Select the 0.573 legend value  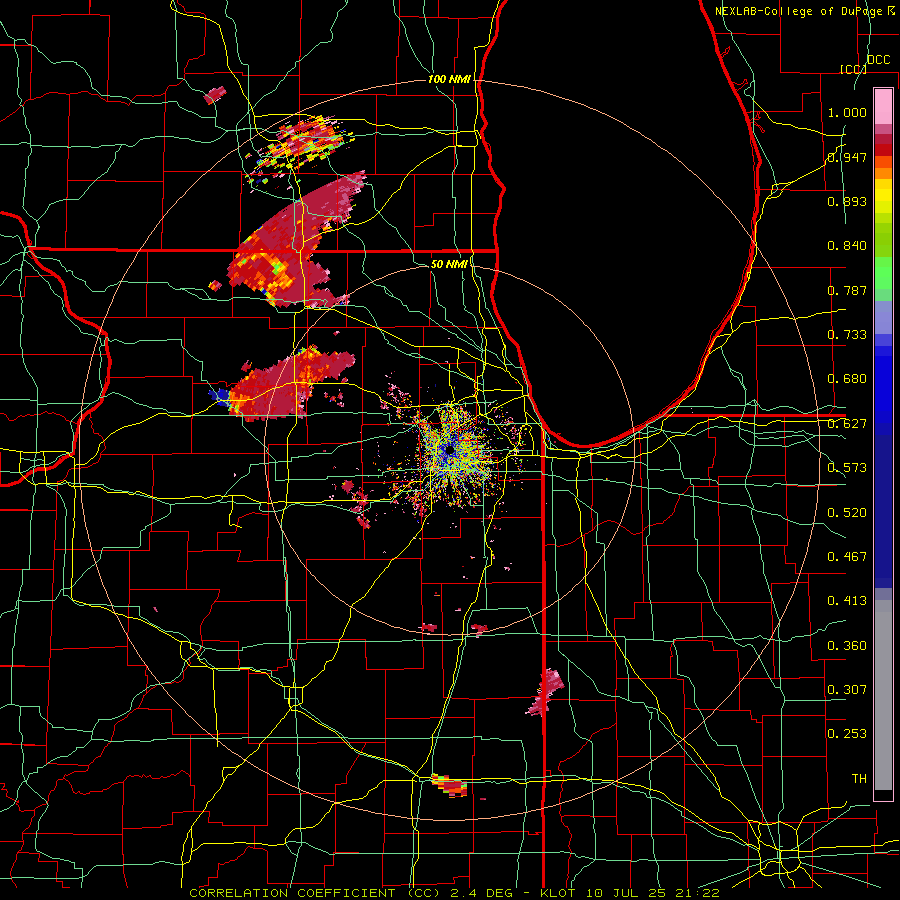847,468
